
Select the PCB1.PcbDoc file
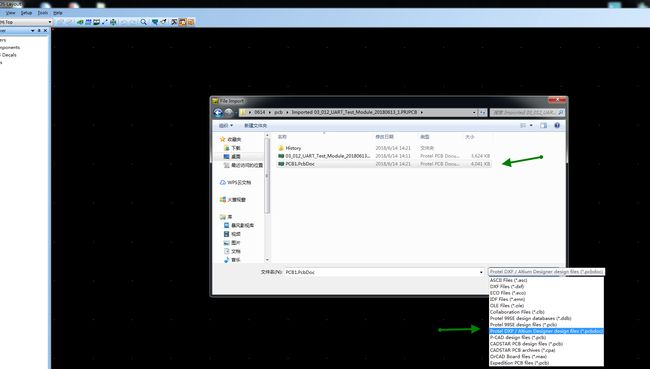pos(384,164)
